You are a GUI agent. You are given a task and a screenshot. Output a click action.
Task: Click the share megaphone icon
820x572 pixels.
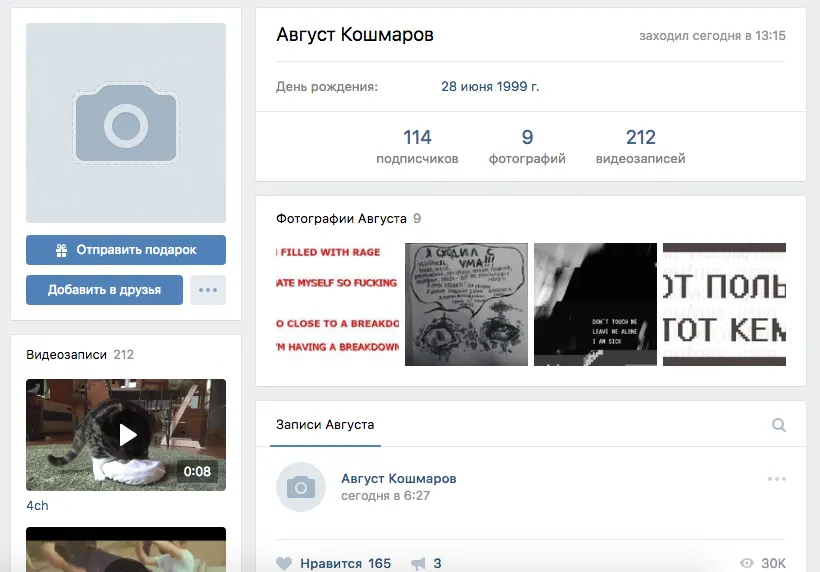tap(418, 564)
